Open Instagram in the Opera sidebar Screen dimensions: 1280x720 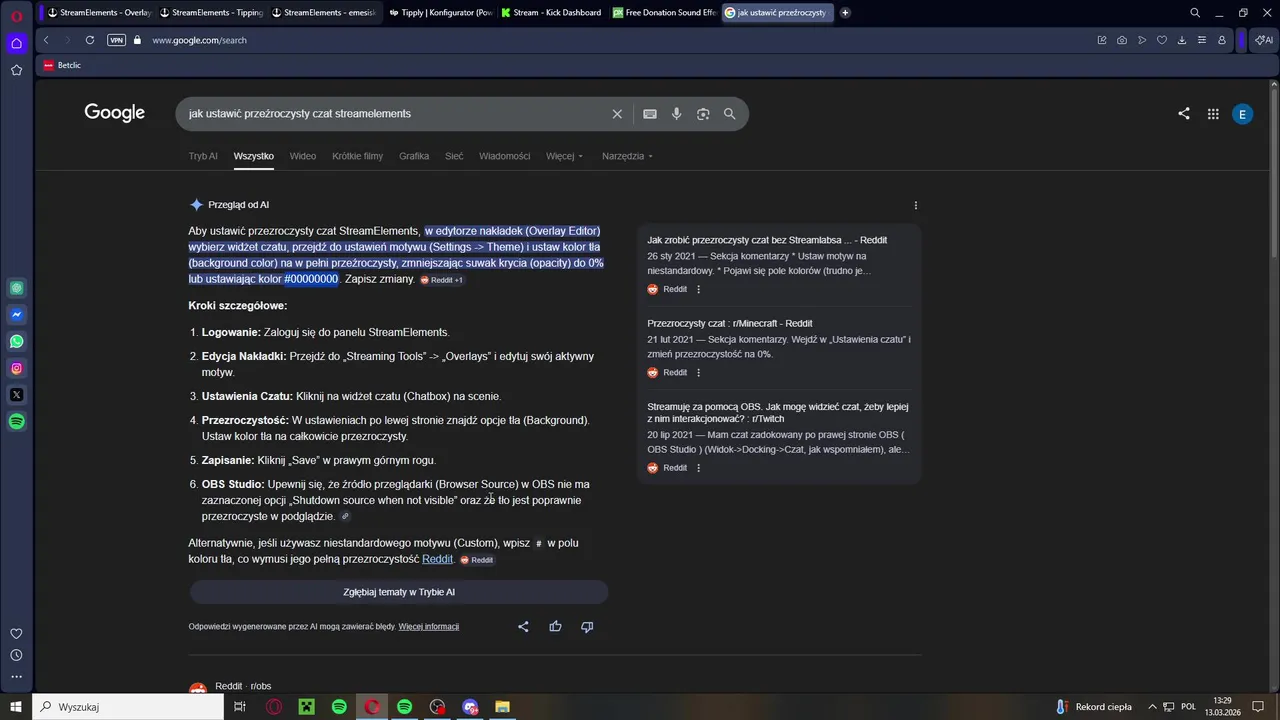click(x=16, y=368)
